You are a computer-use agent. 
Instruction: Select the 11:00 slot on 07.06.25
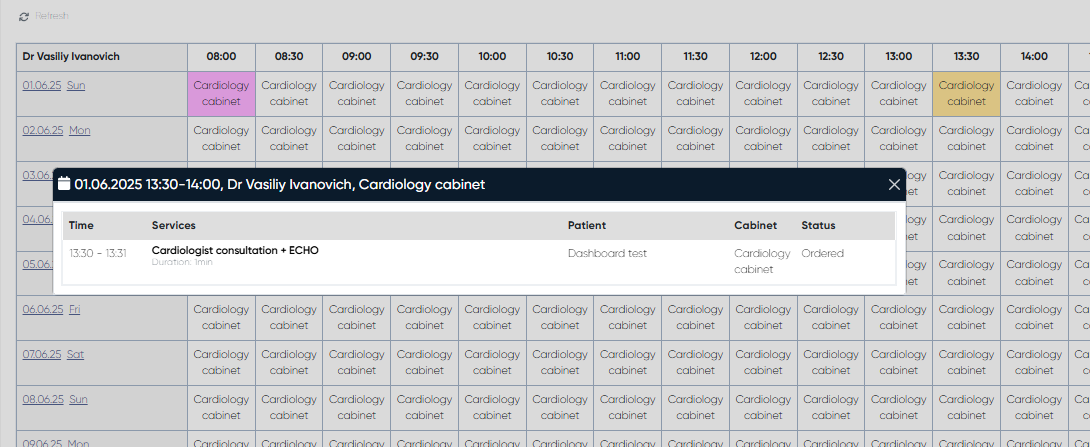pos(627,362)
